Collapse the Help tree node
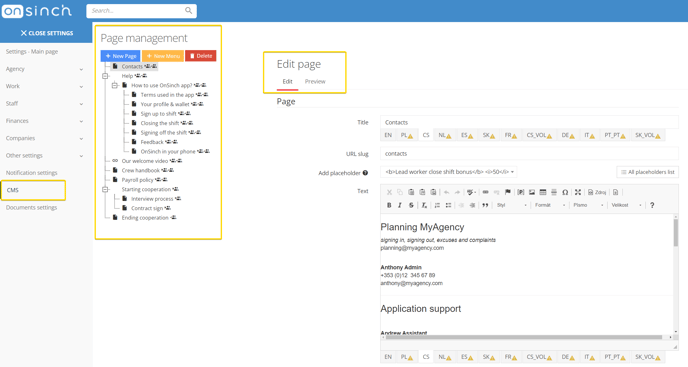The width and height of the screenshot is (688, 367). click(105, 76)
